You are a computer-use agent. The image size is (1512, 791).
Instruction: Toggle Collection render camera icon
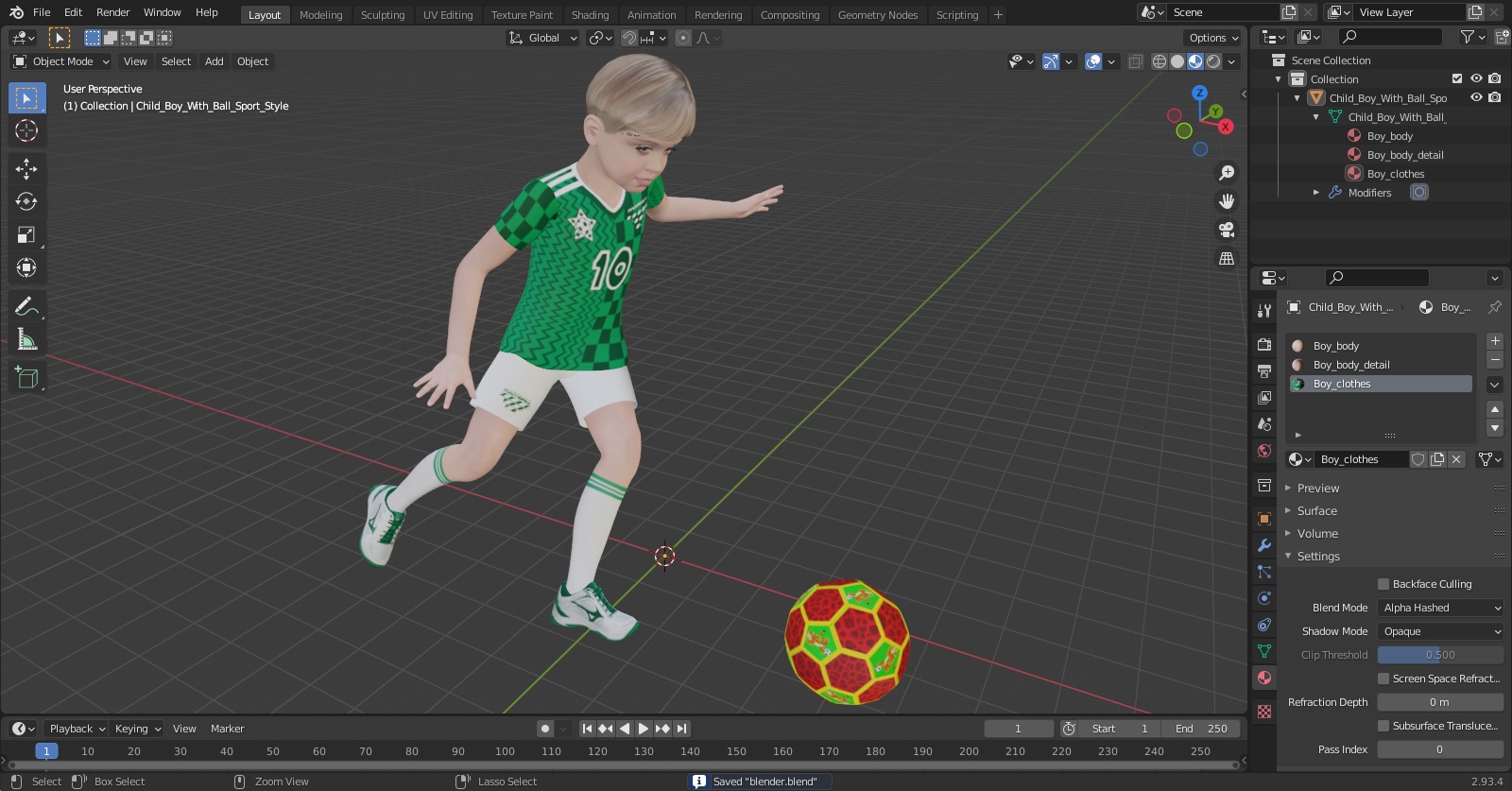(1494, 78)
